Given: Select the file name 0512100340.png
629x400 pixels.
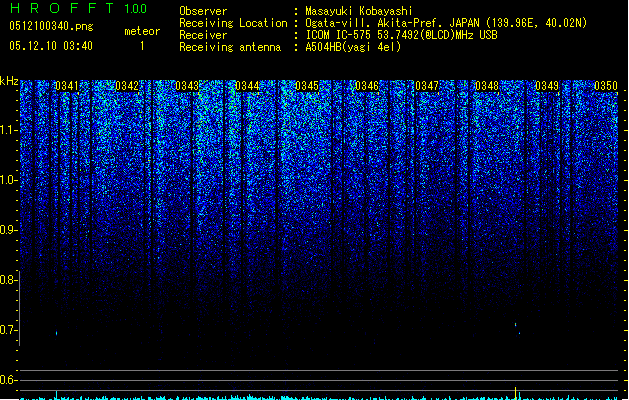Looking at the screenshot, I should [51, 26].
